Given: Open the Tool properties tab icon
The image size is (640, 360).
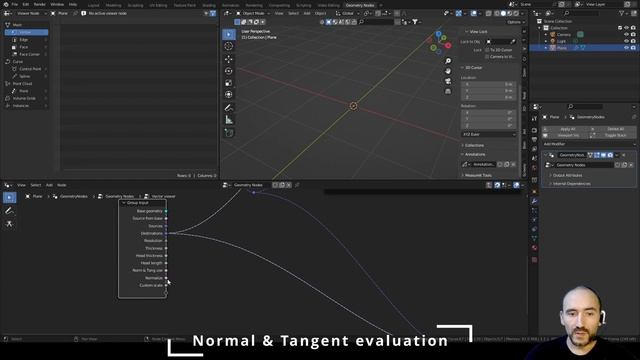Looking at the screenshot, I should [x=534, y=118].
